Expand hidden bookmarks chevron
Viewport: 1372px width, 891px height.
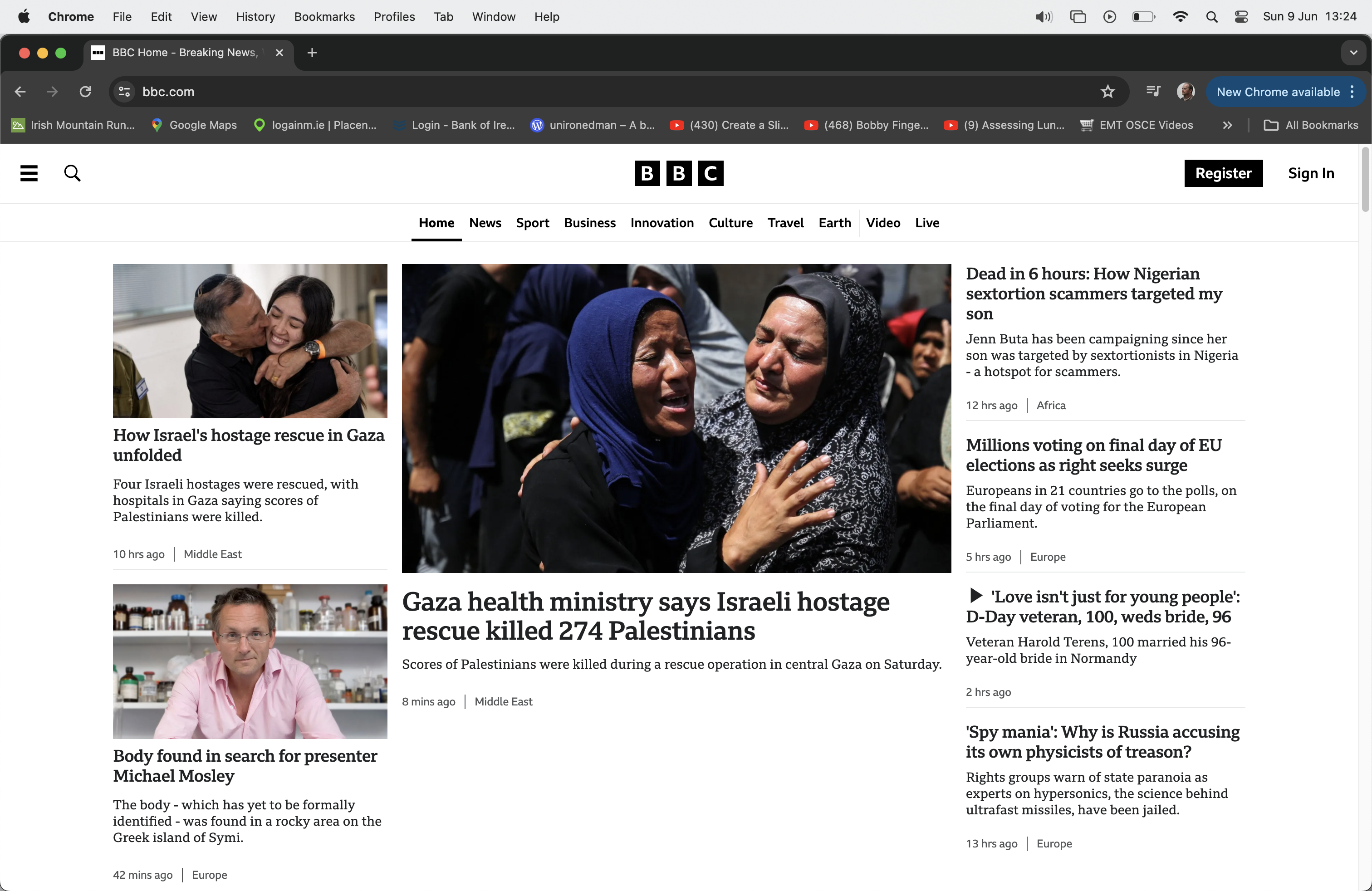coord(1227,125)
